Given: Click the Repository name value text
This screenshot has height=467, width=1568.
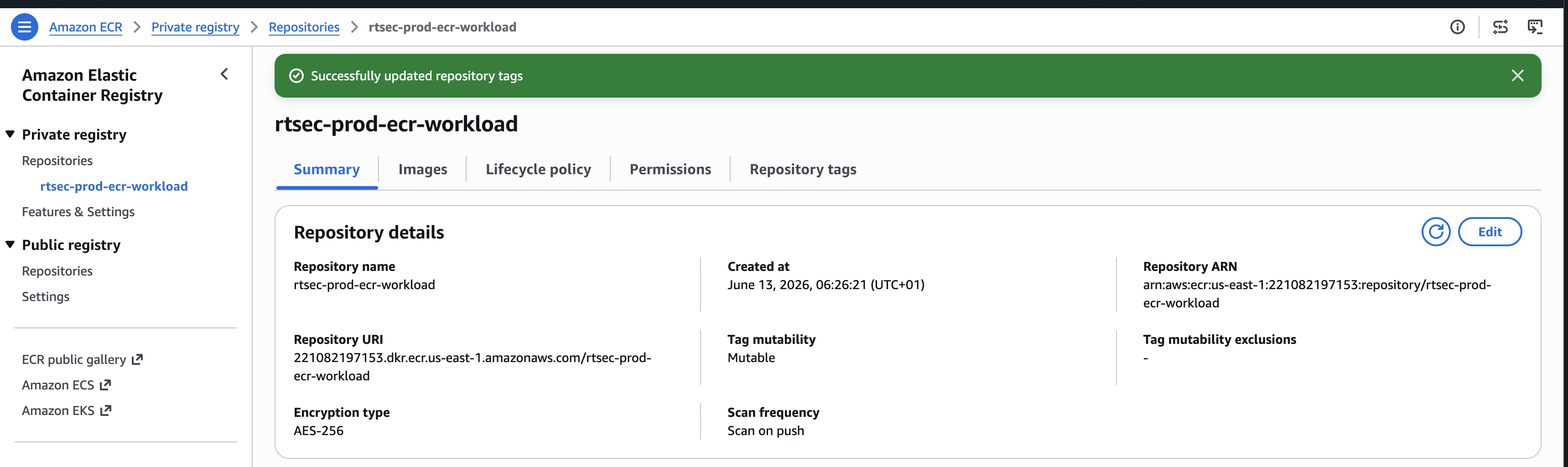Looking at the screenshot, I should [x=364, y=284].
